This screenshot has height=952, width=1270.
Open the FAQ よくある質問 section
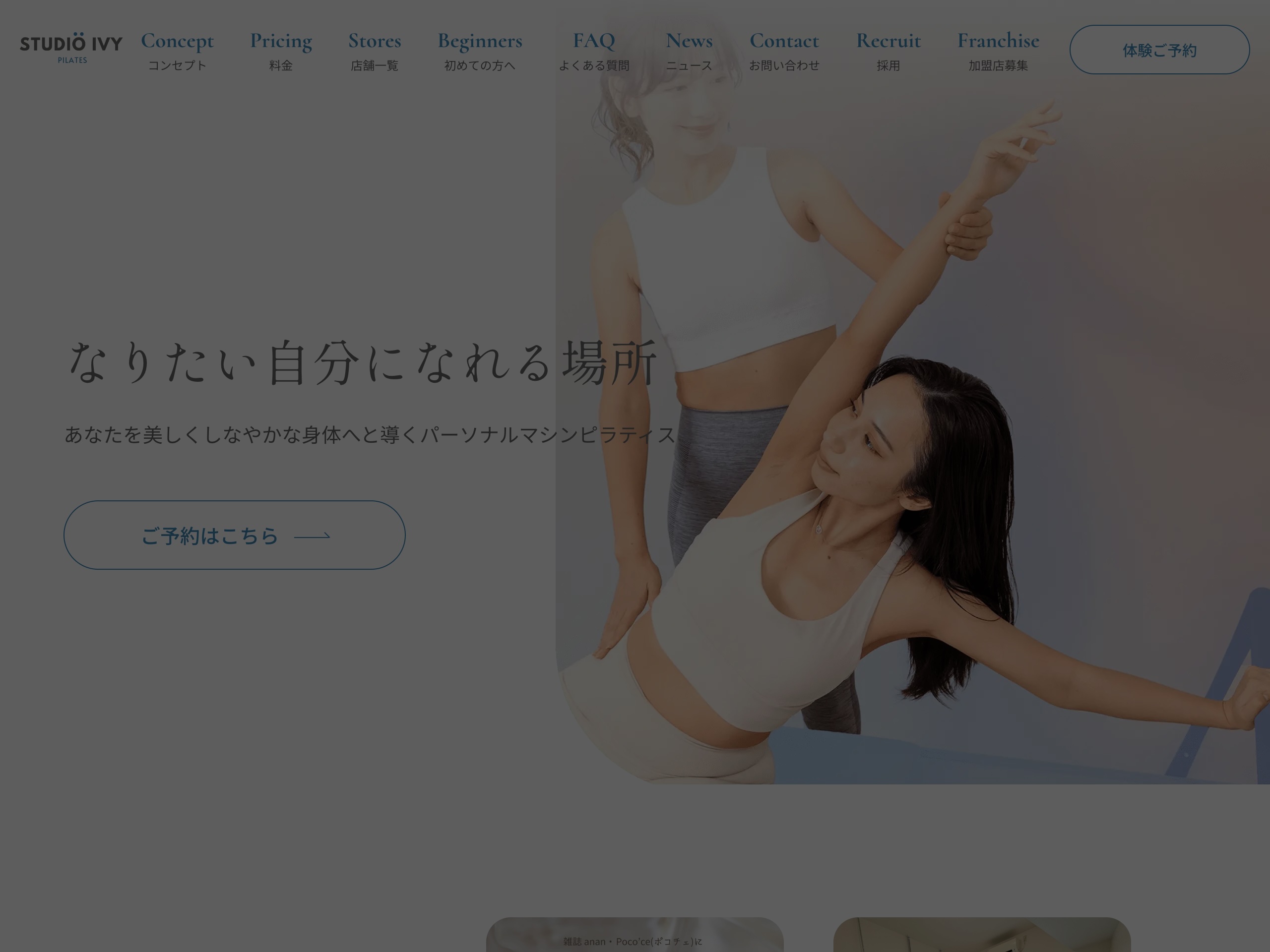(595, 51)
